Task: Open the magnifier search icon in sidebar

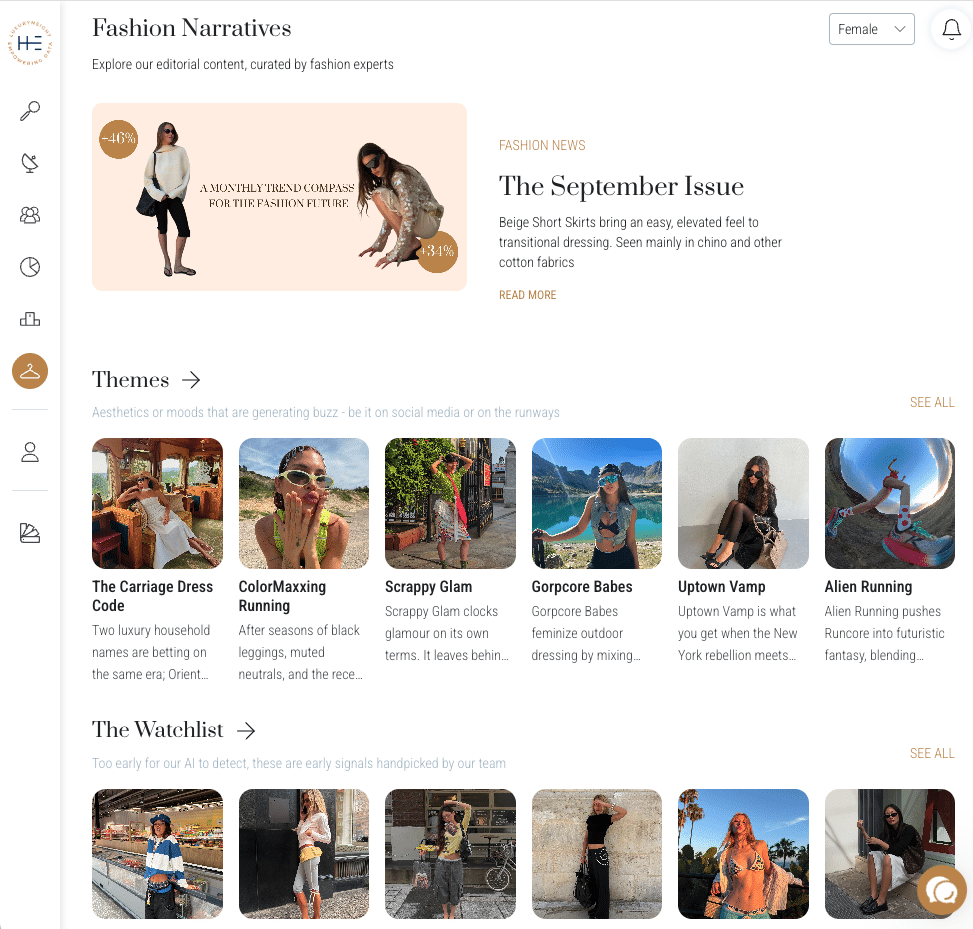Action: click(30, 110)
